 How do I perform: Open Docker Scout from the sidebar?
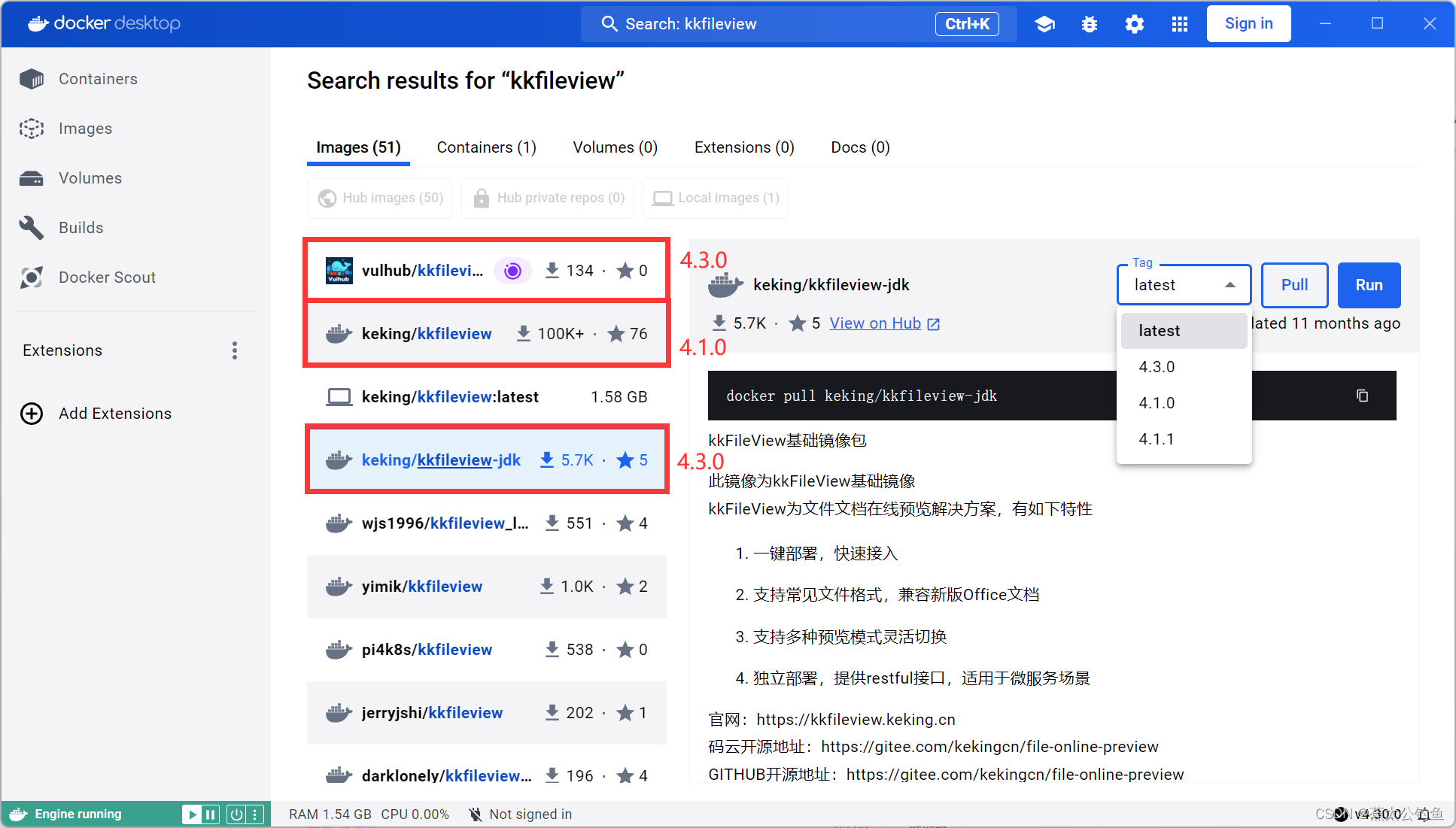click(x=107, y=277)
